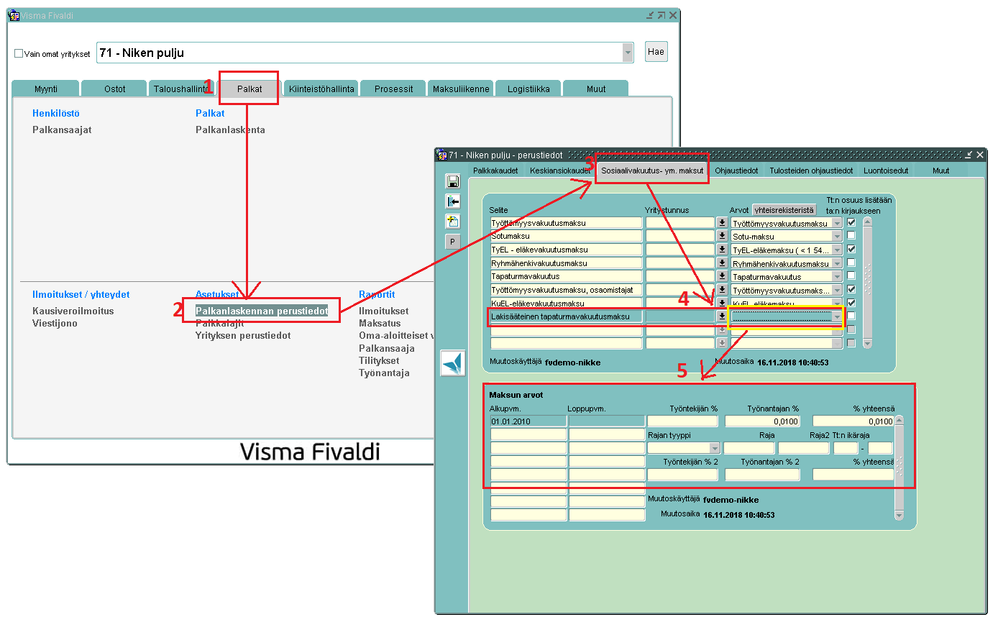
Task: Toggle checkbox in Työttömyysvakuutusmaksu, osaomistajat row
Action: tap(851, 289)
